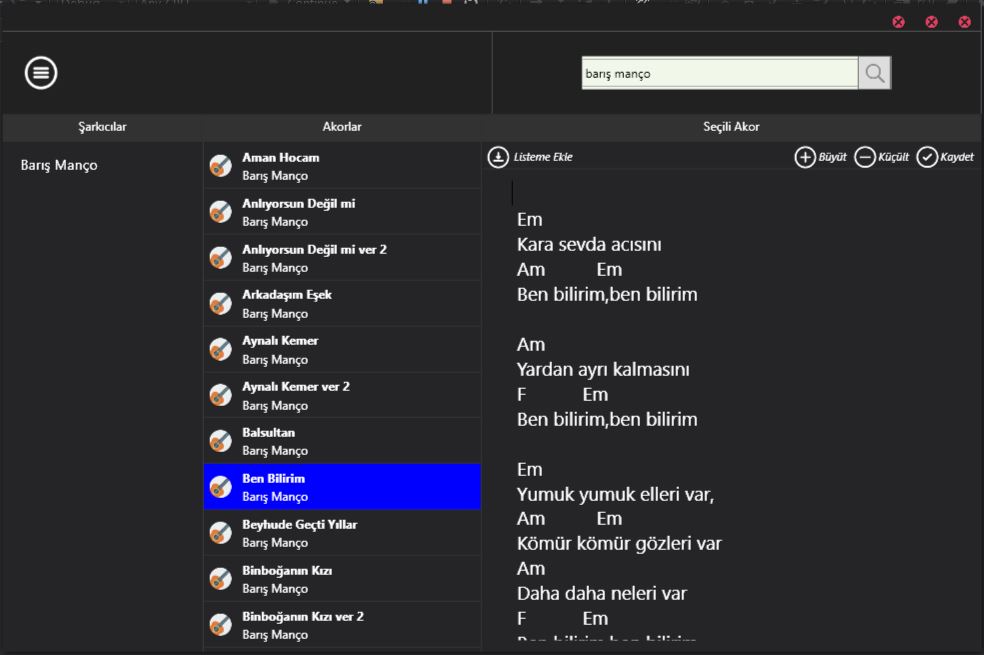The image size is (984, 655).
Task: Select the Binboğanın Kızı song
Action: [343, 578]
